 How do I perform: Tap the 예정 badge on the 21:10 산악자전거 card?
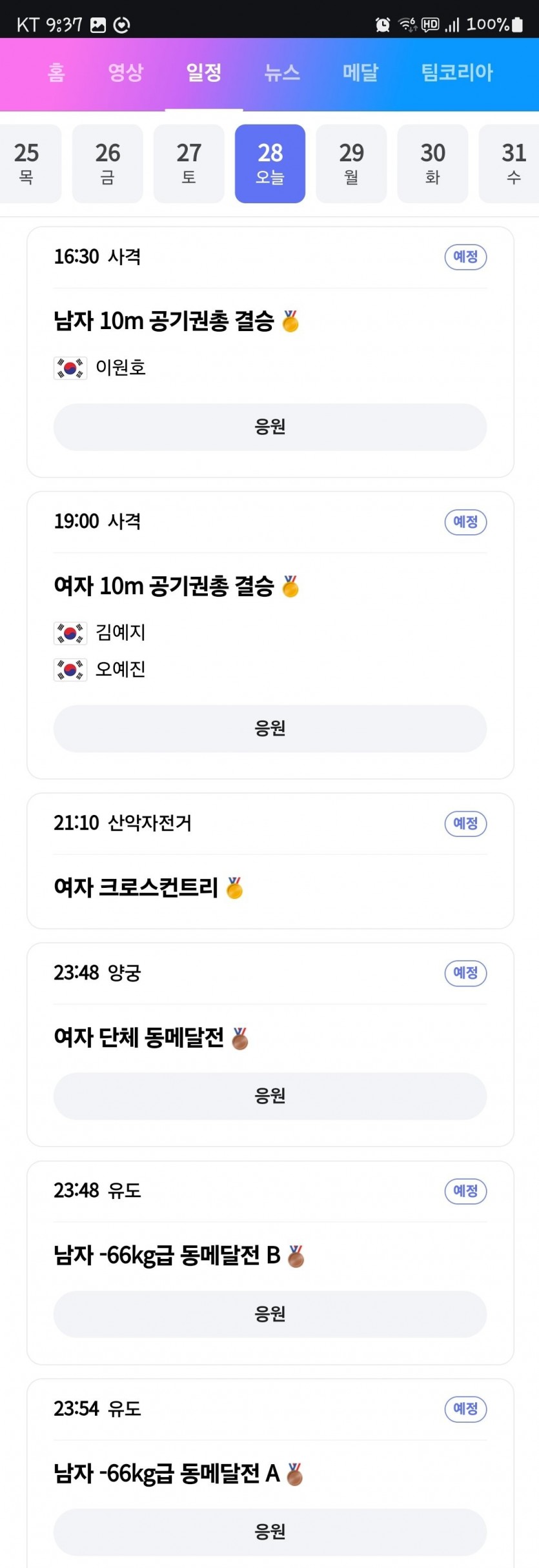(465, 823)
